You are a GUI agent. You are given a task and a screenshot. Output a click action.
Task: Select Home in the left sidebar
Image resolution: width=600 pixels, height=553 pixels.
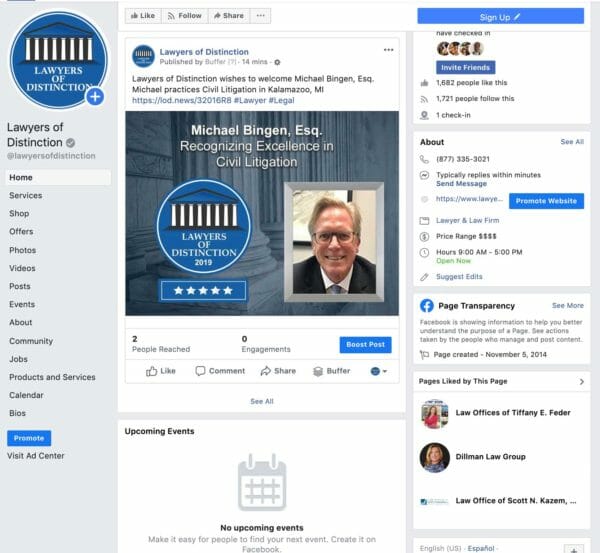pos(58,178)
